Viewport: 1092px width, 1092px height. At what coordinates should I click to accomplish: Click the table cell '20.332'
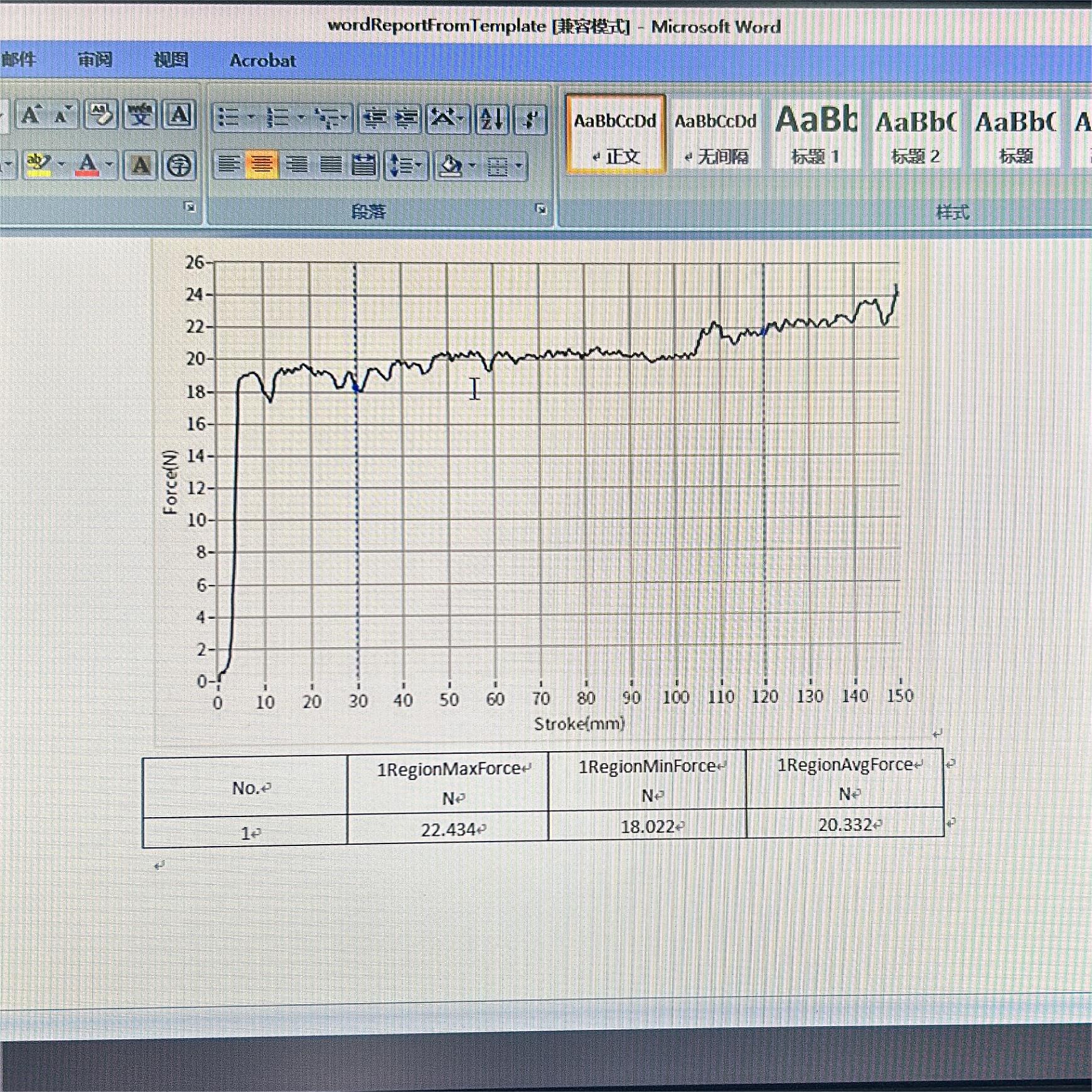pyautogui.click(x=845, y=824)
